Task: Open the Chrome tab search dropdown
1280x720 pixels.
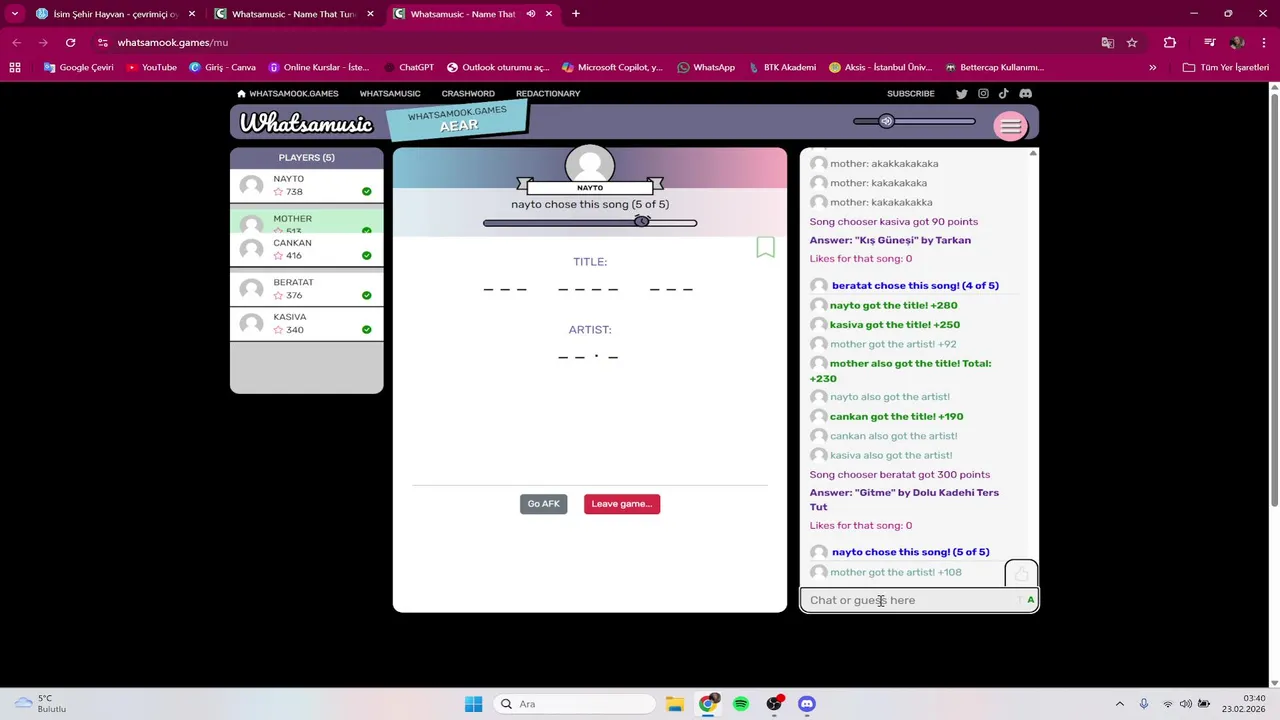Action: pos(15,14)
